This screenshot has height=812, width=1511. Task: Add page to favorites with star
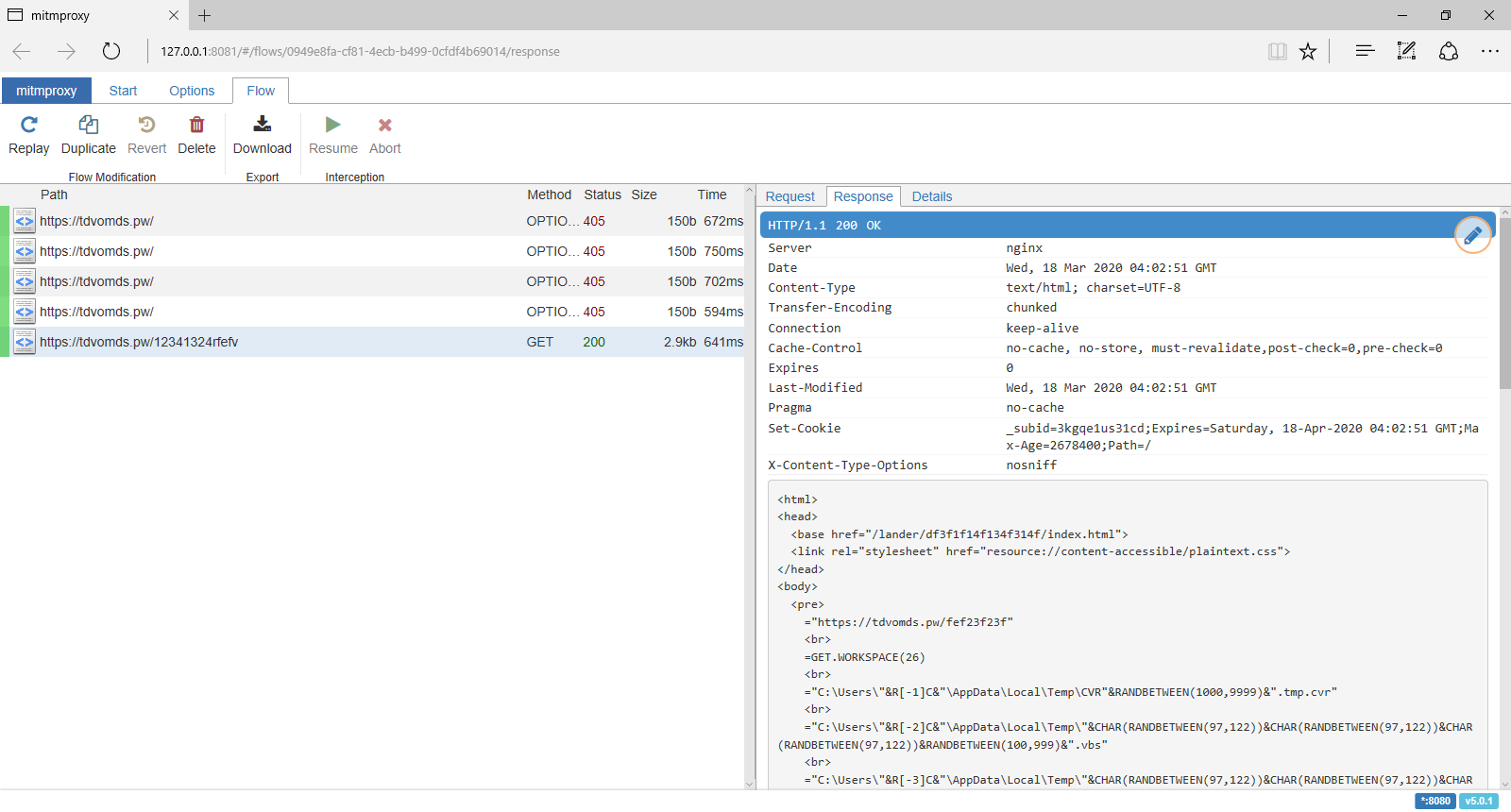pyautogui.click(x=1308, y=51)
